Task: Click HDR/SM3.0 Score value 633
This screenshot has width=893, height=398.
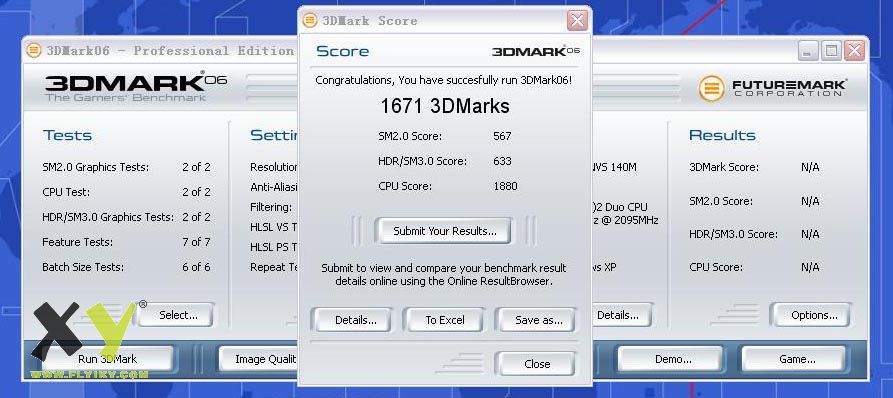Action: pos(502,161)
